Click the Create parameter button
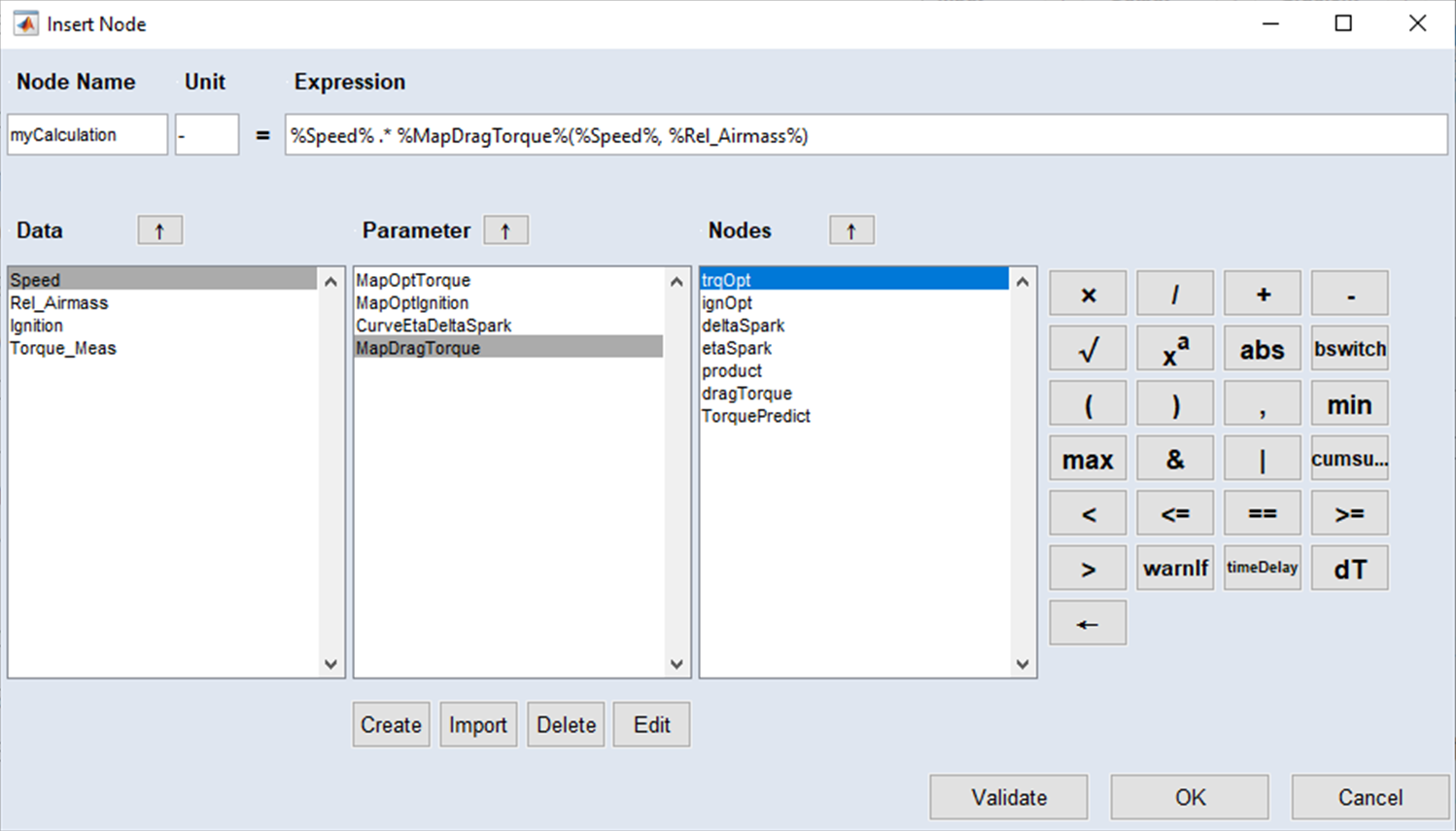The width and height of the screenshot is (1456, 831). coord(391,725)
